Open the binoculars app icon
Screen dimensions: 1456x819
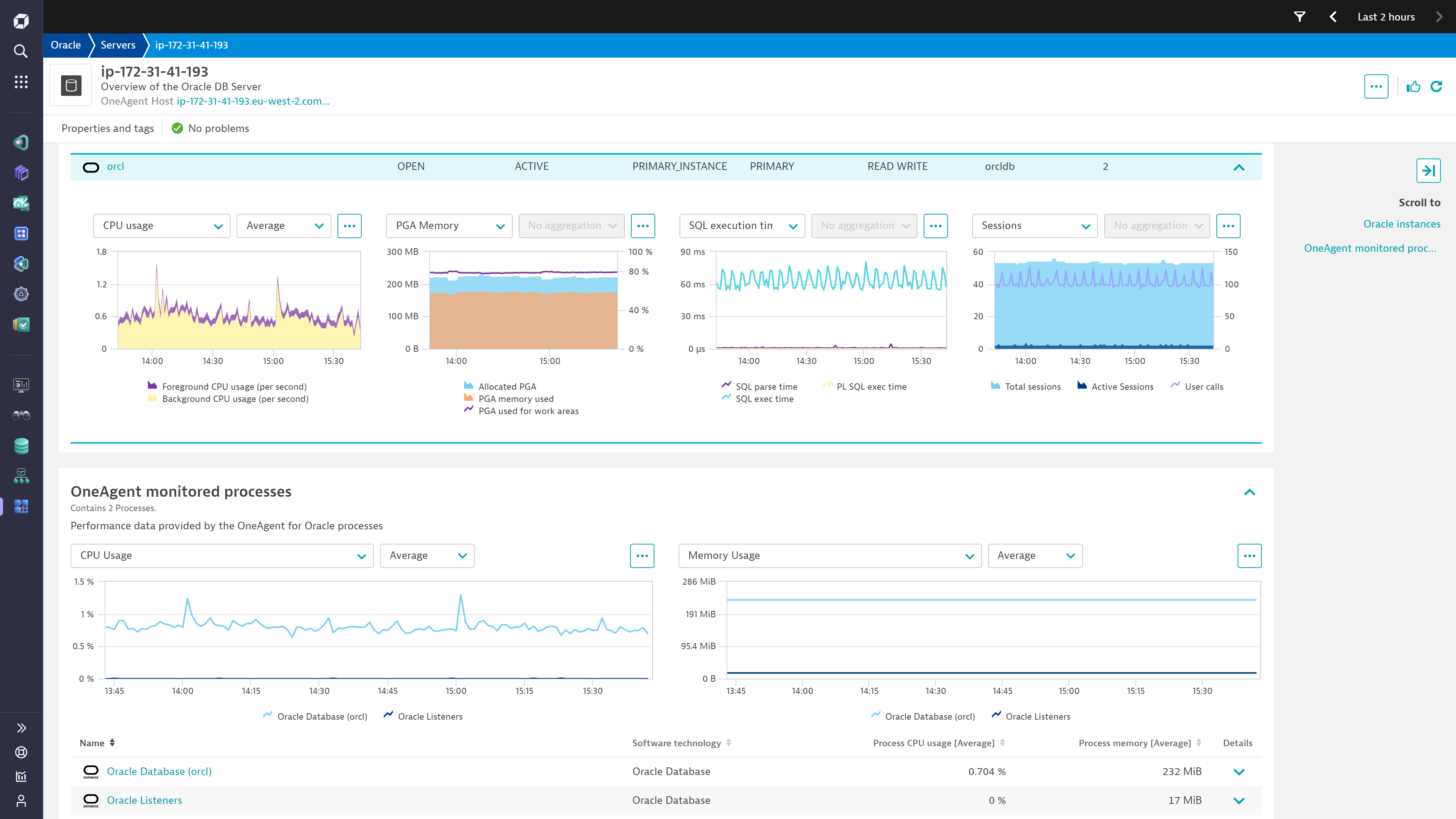click(x=21, y=416)
